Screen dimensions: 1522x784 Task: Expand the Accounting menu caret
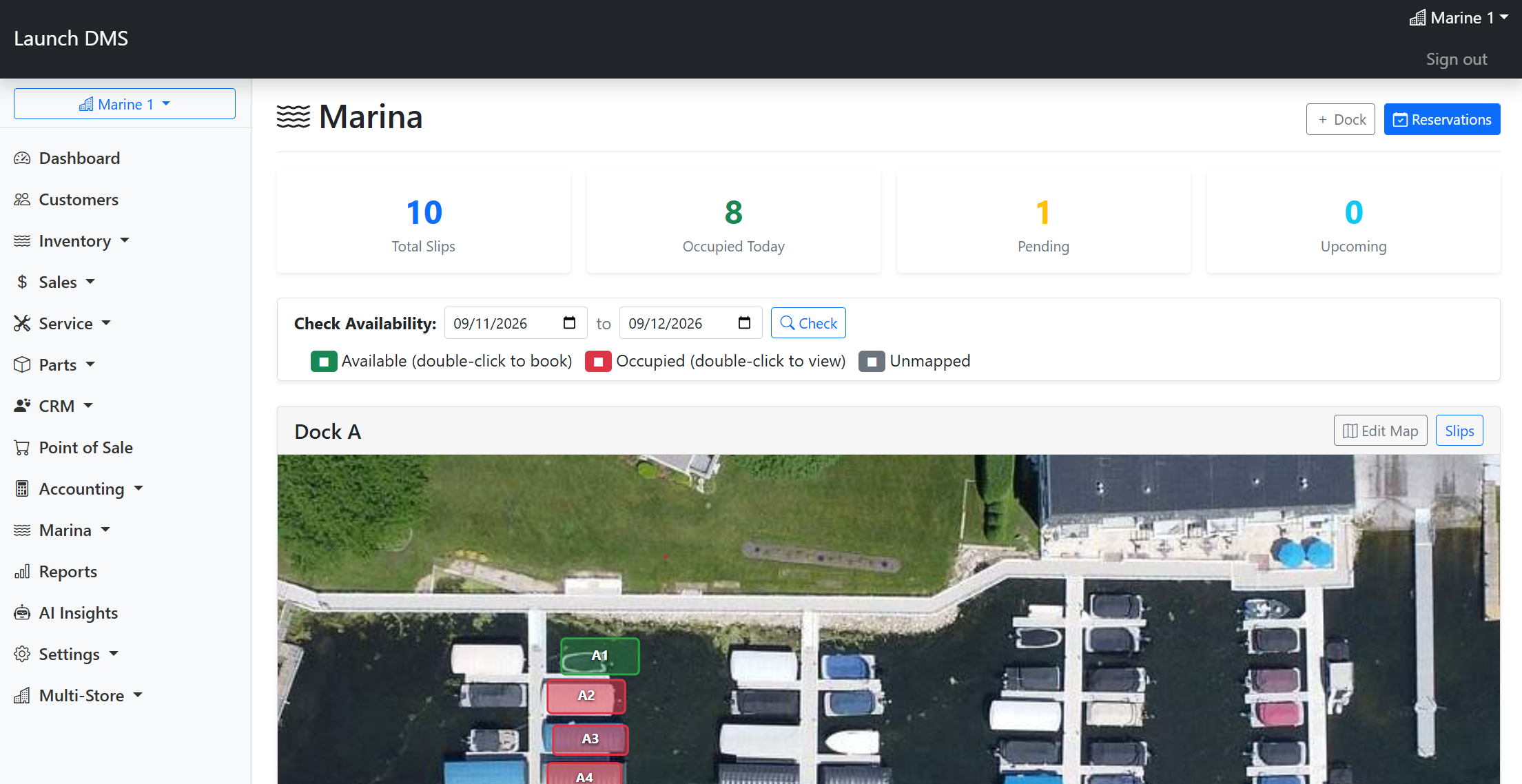click(x=138, y=488)
